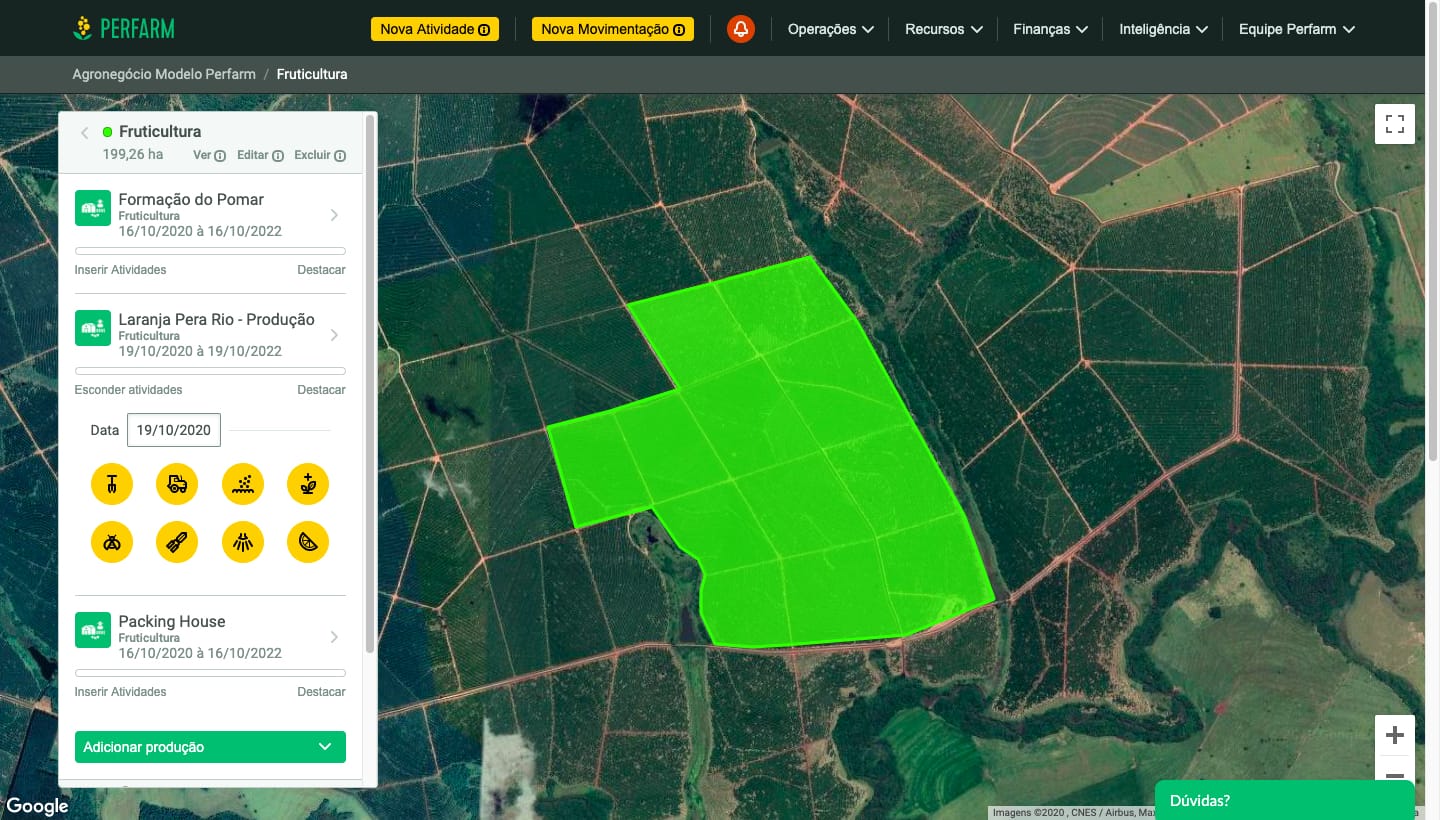Viewport: 1440px width, 820px height.
Task: Toggle fullscreen map view
Action: coord(1395,124)
